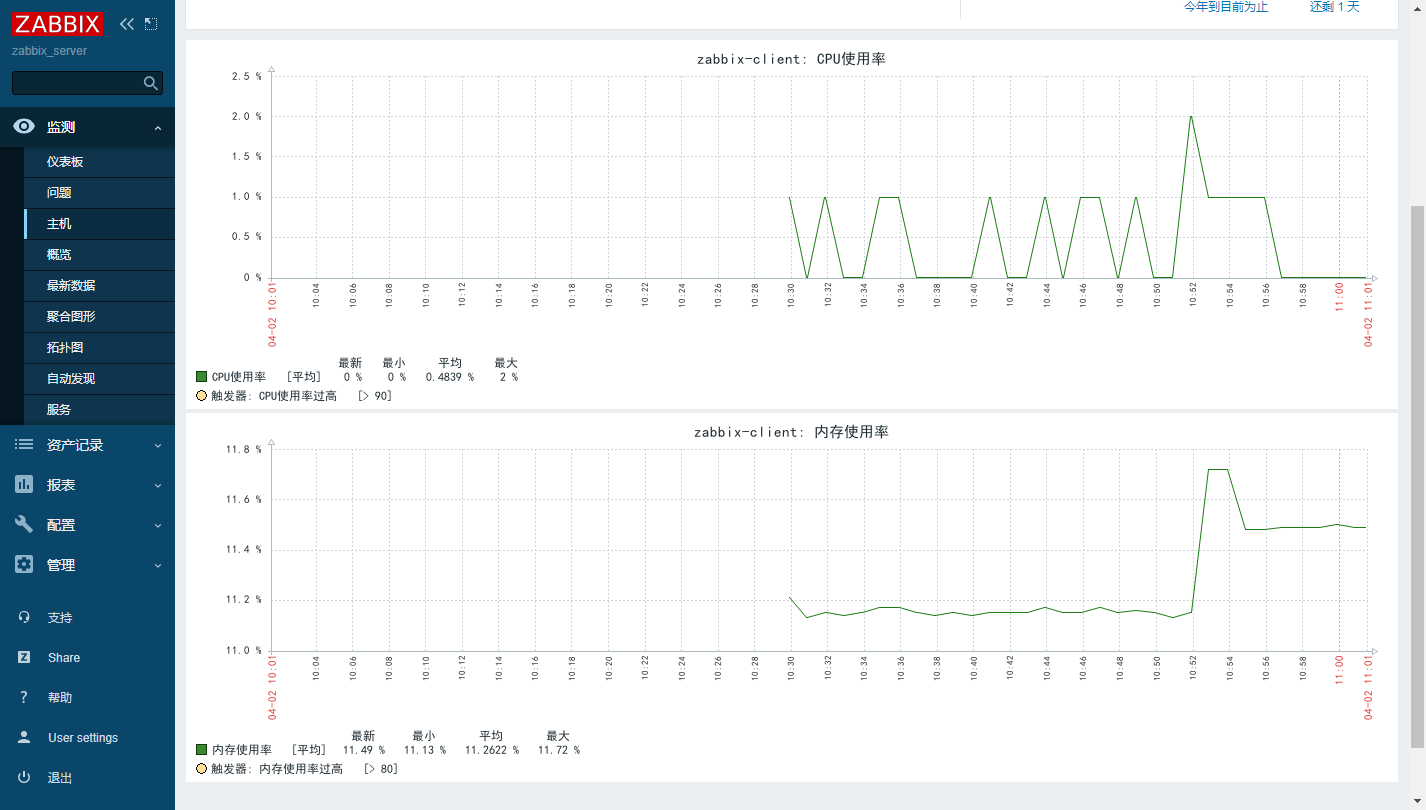Click the 配置 wrench icon
Viewport: 1426px width, 810px height.
click(x=24, y=525)
